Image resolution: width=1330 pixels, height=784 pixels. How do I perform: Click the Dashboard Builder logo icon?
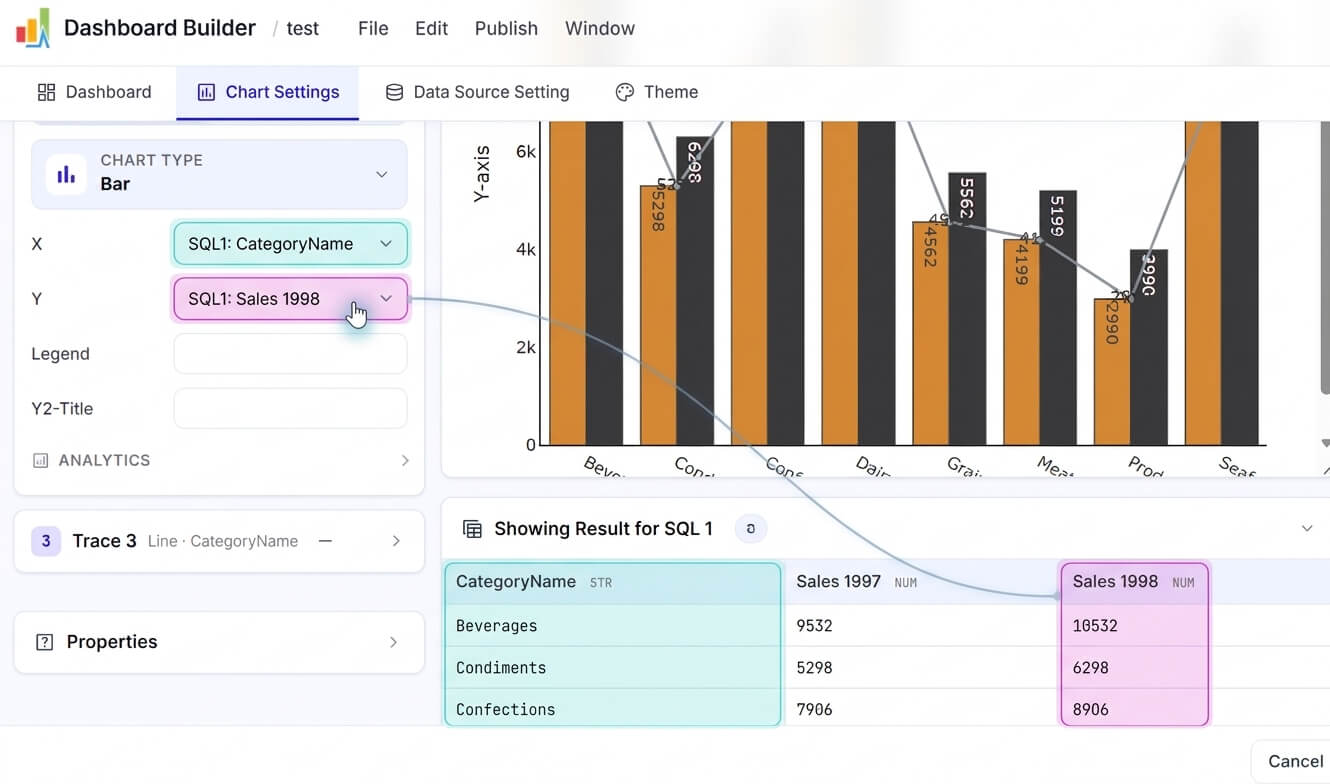(32, 28)
